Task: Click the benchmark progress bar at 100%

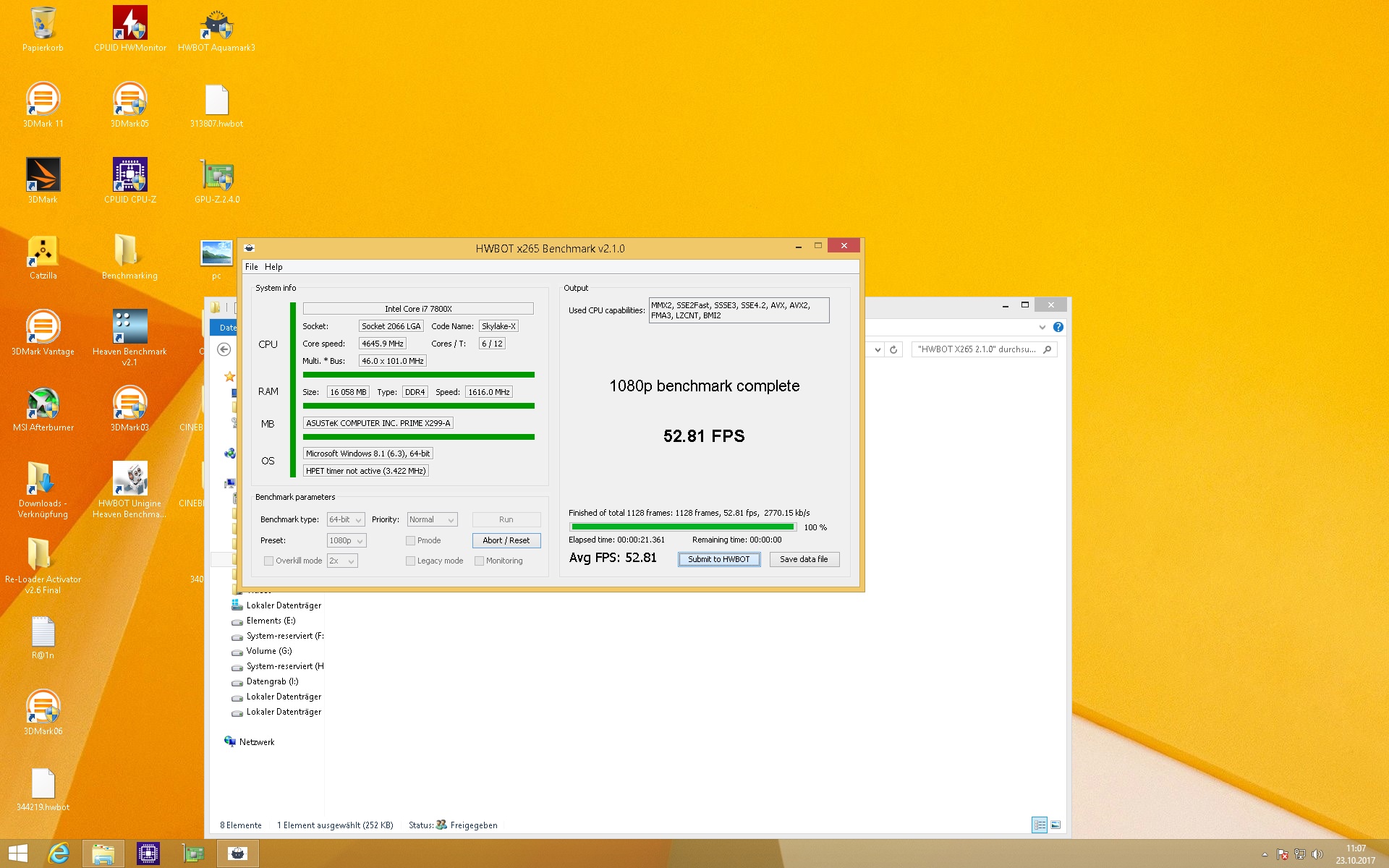Action: tap(683, 527)
